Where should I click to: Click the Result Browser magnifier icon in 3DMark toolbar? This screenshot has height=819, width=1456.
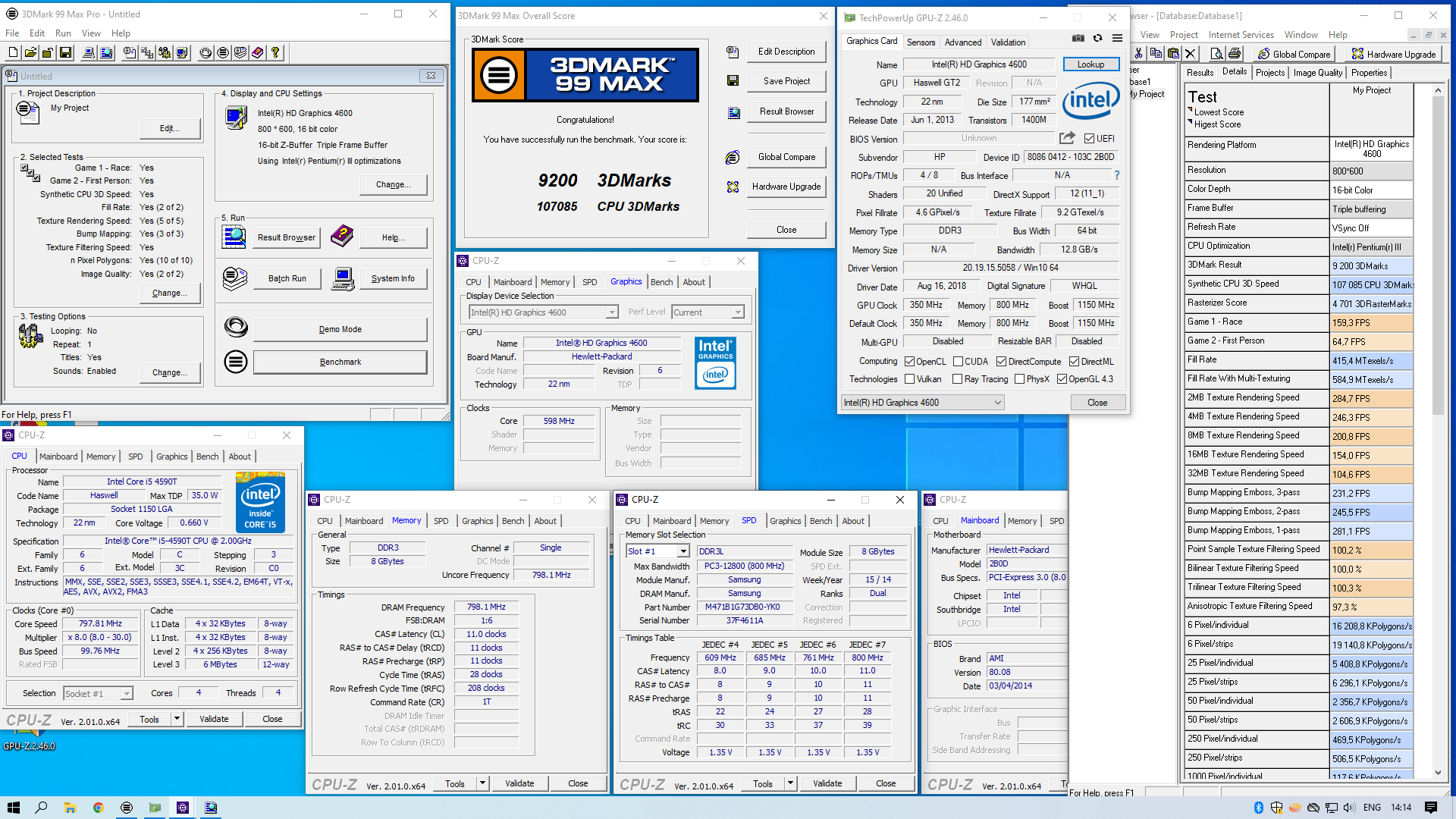pos(106,52)
